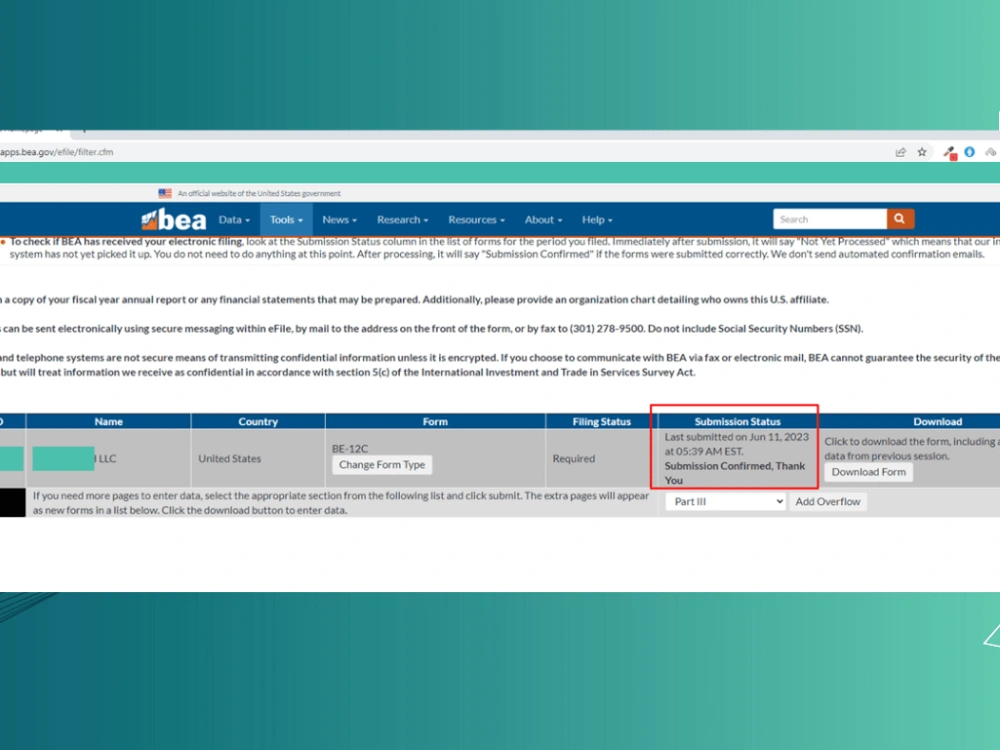Bookmark the page with the star icon
1000x750 pixels.
point(921,152)
